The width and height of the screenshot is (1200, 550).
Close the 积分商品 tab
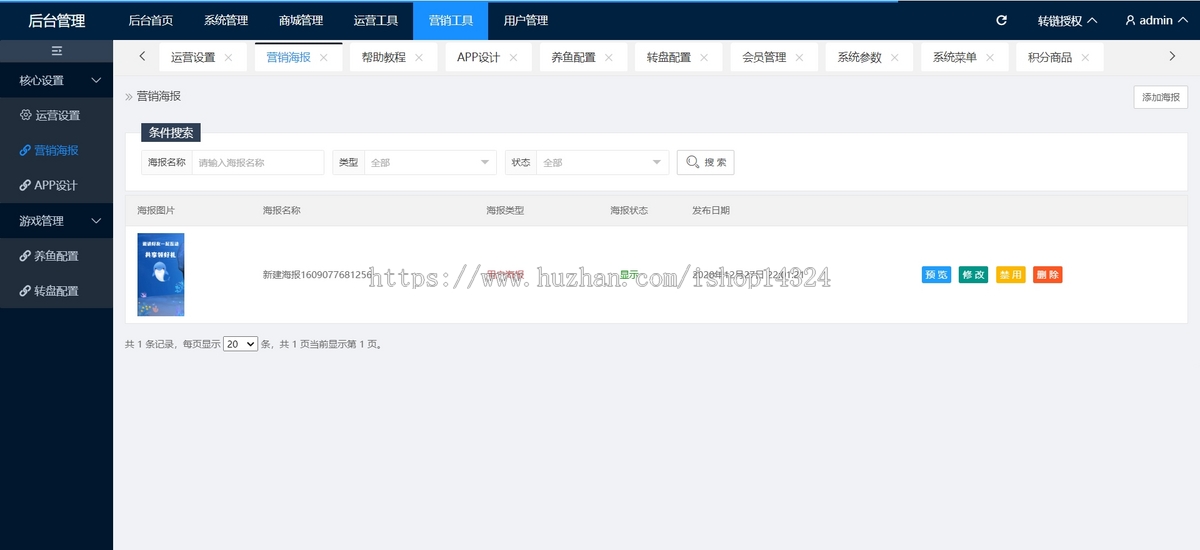tap(1085, 58)
